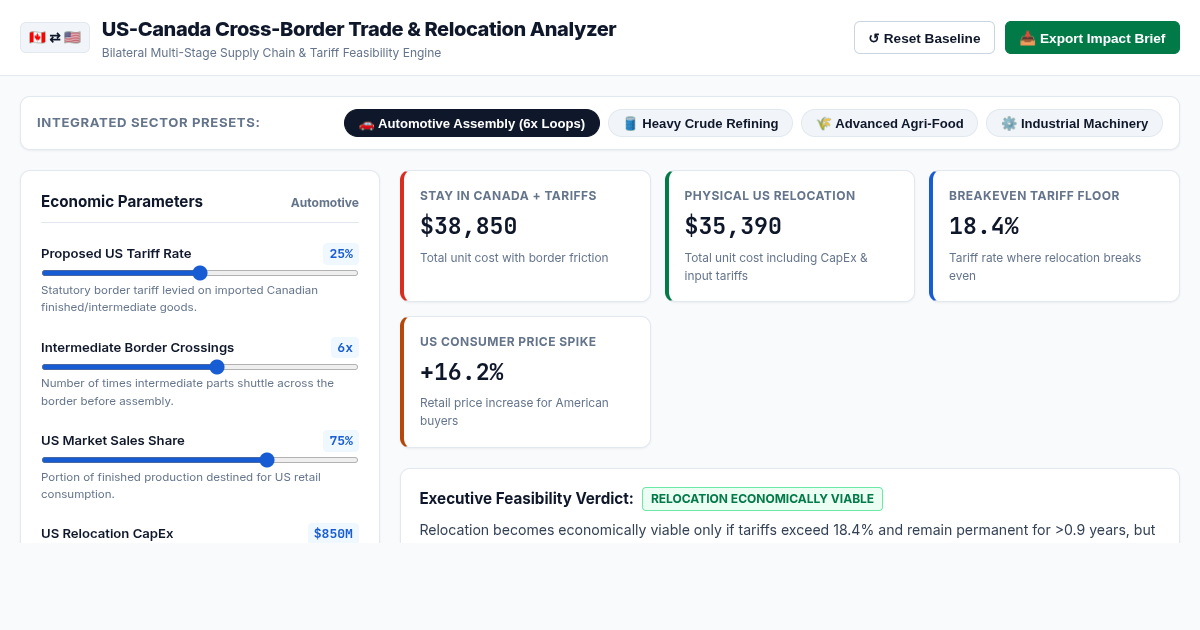Choose the Industrial Machinery preset
The image size is (1200, 630).
(1074, 123)
